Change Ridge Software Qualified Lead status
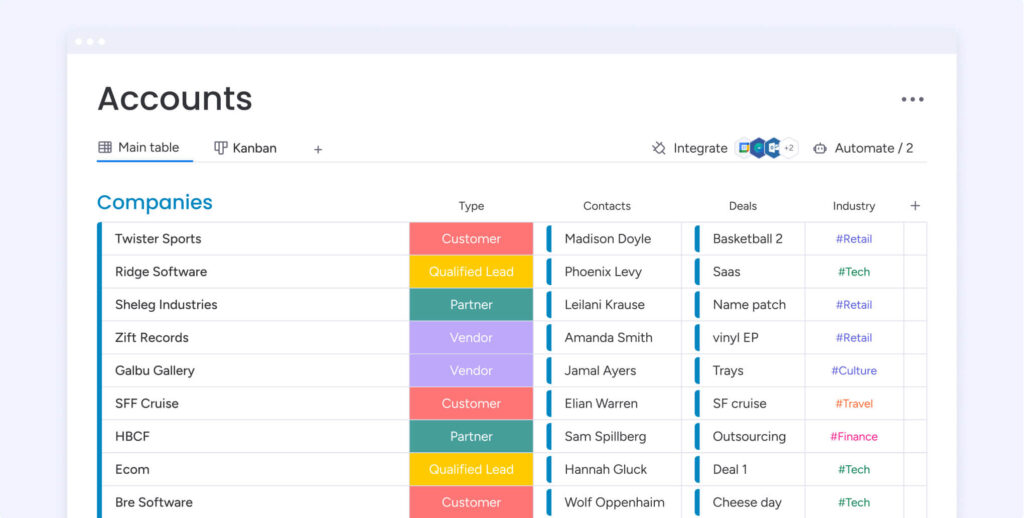 (471, 272)
